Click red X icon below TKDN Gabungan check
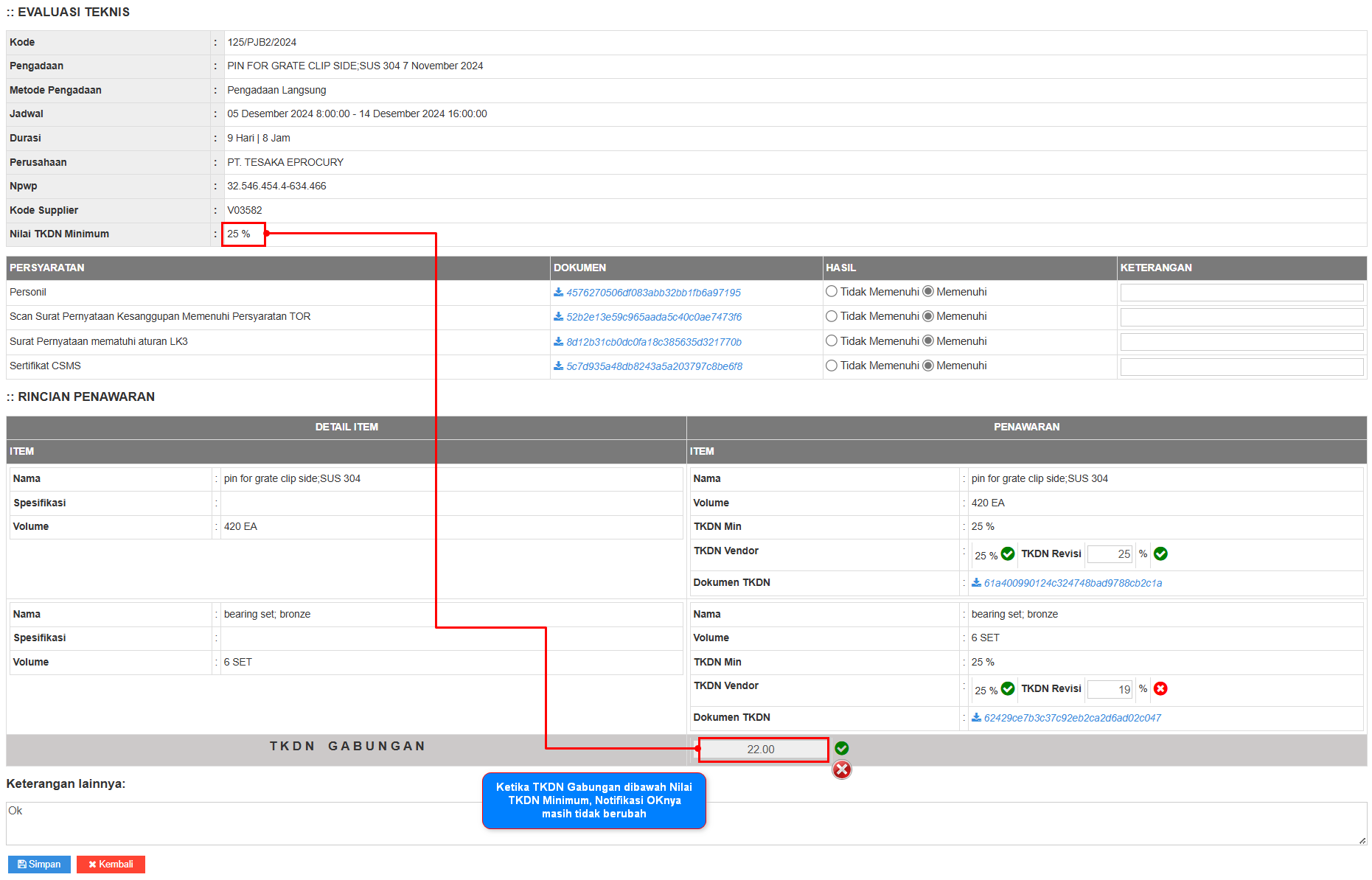The width and height of the screenshot is (1372, 880). (x=841, y=770)
